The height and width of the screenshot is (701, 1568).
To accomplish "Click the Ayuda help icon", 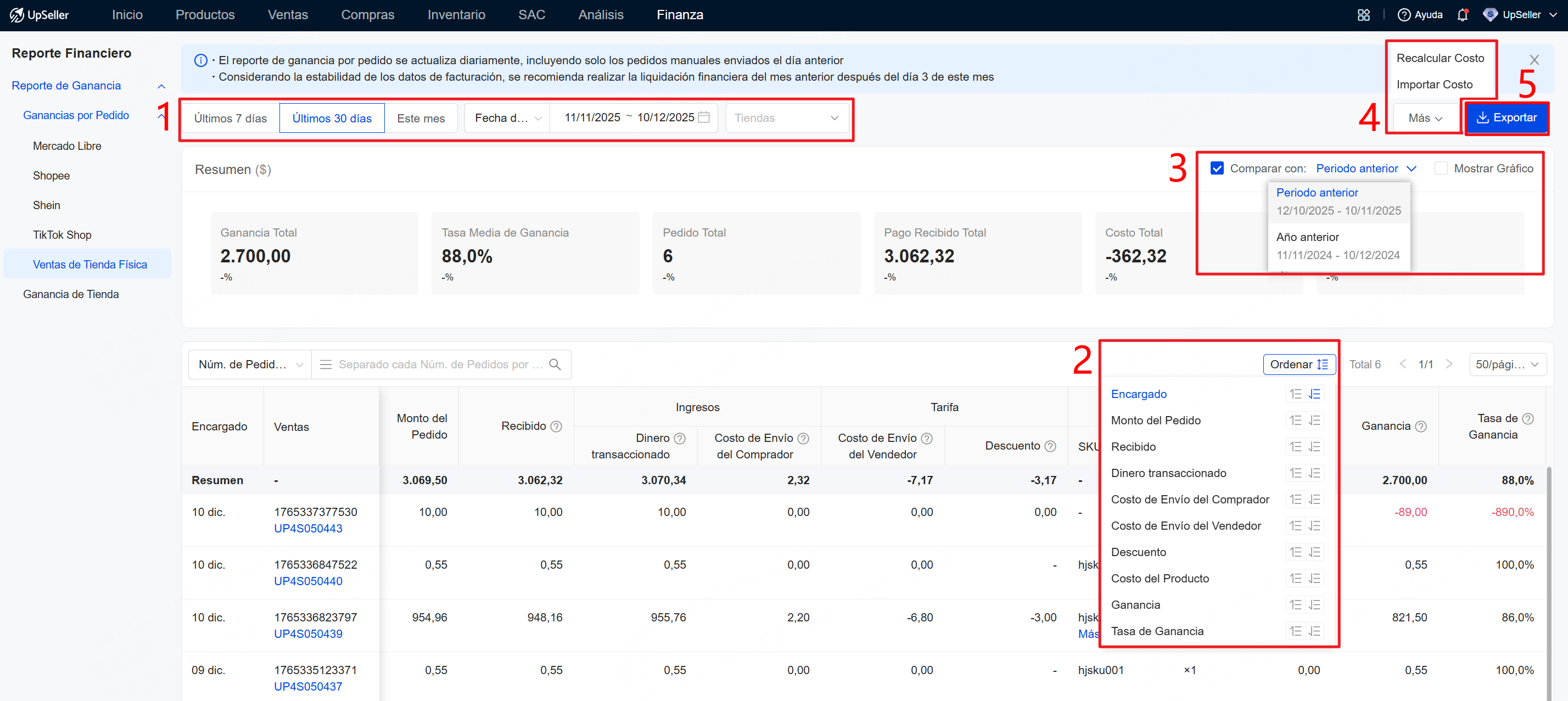I will tap(1404, 15).
